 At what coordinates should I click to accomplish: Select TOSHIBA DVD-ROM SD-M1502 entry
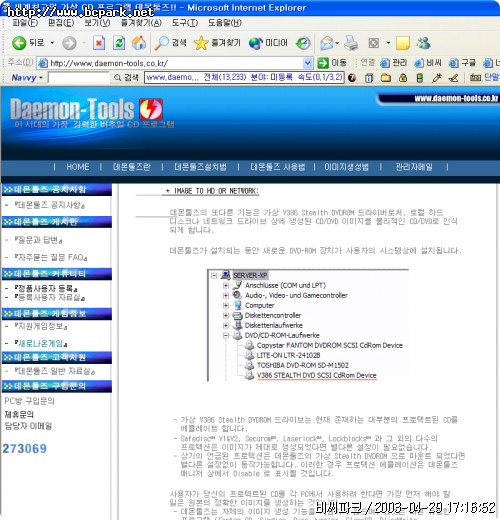pyautogui.click(x=302, y=365)
